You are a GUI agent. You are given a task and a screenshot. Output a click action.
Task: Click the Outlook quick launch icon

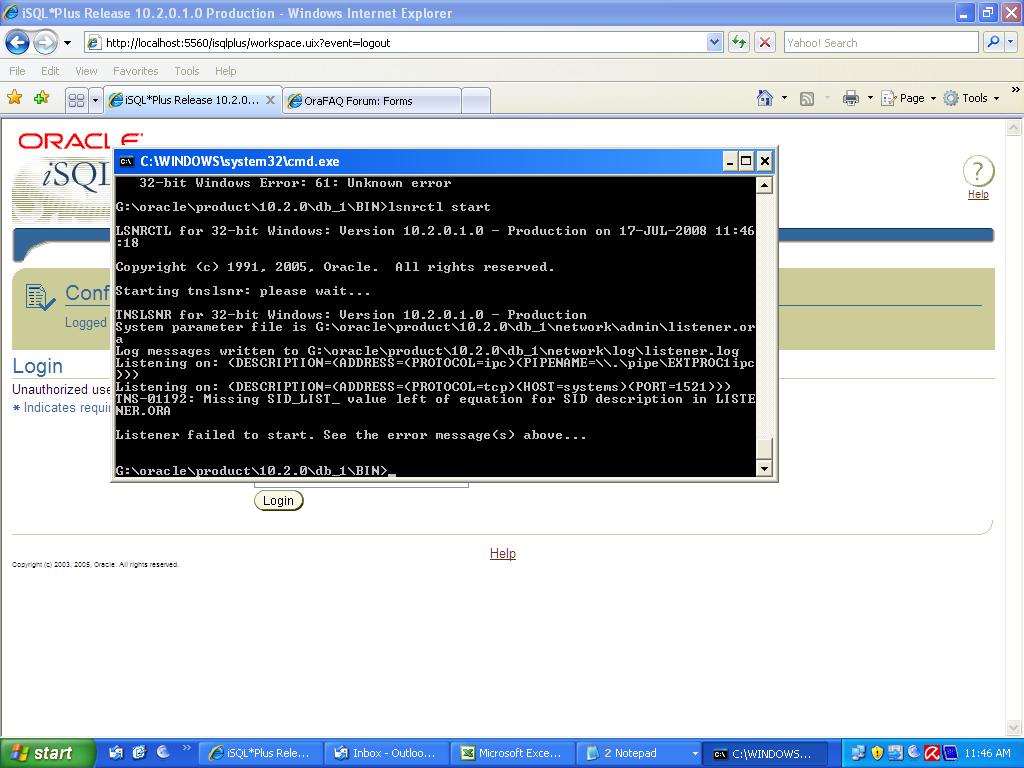[x=115, y=753]
